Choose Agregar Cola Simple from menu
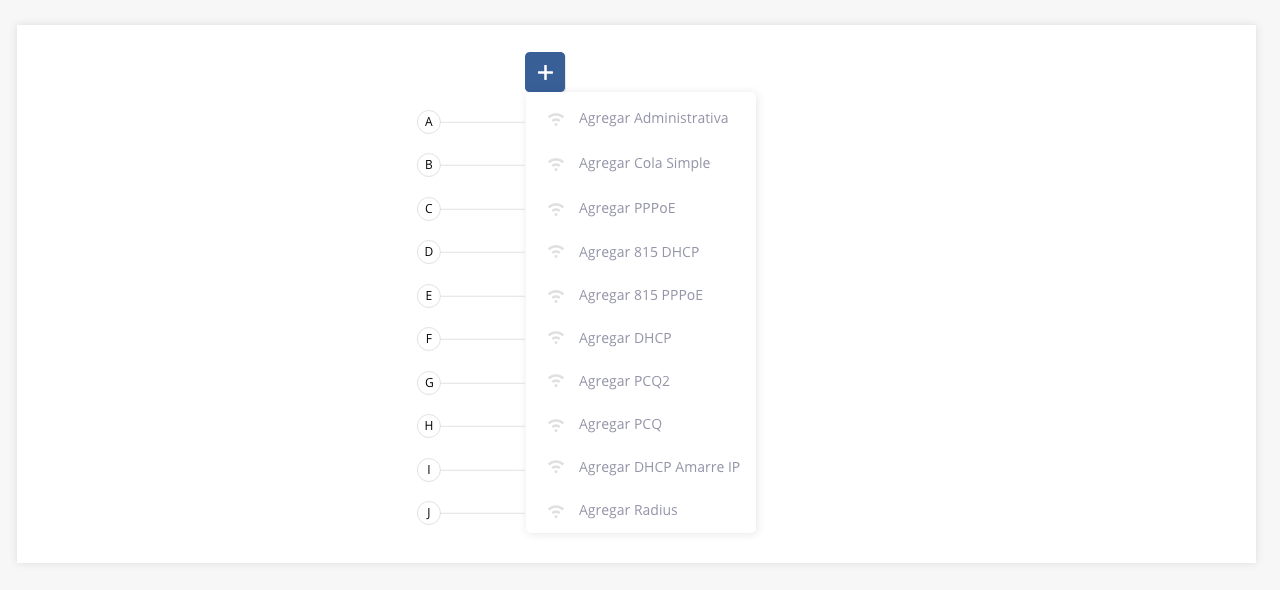Image resolution: width=1280 pixels, height=590 pixels. [641, 164]
